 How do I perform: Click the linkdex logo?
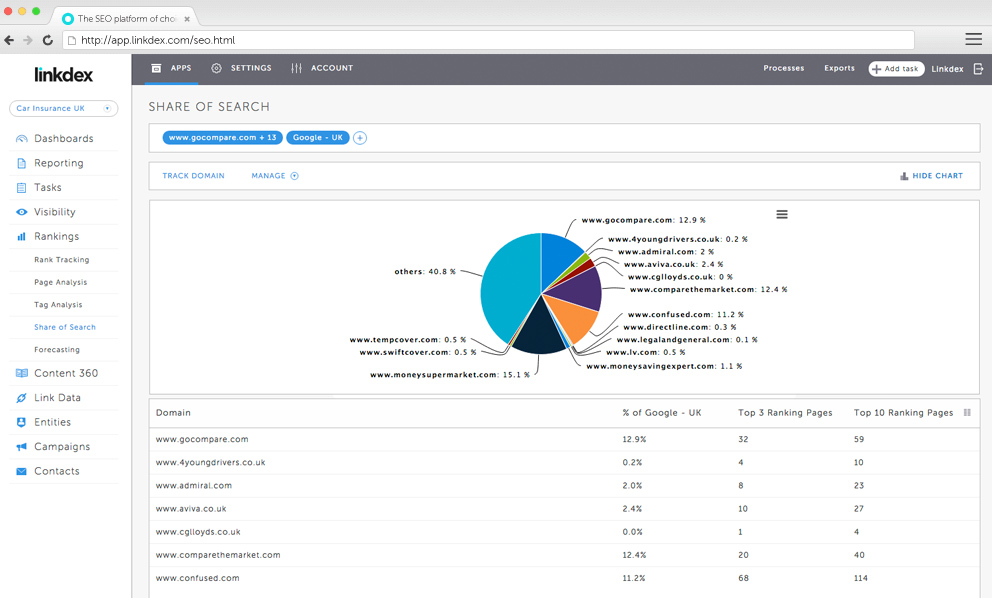coord(63,75)
